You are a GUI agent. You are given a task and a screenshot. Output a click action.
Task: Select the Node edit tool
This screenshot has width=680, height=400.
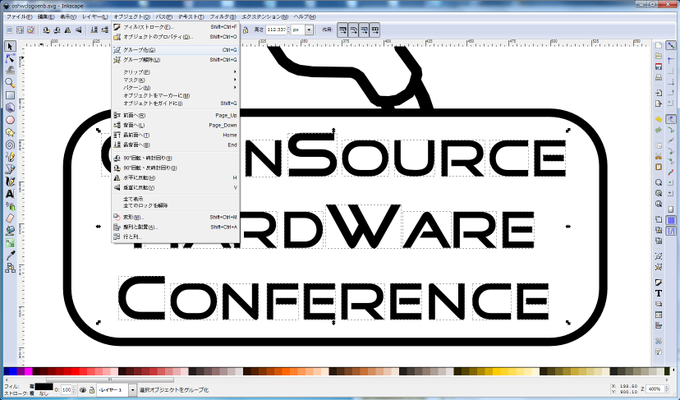tap(10, 58)
